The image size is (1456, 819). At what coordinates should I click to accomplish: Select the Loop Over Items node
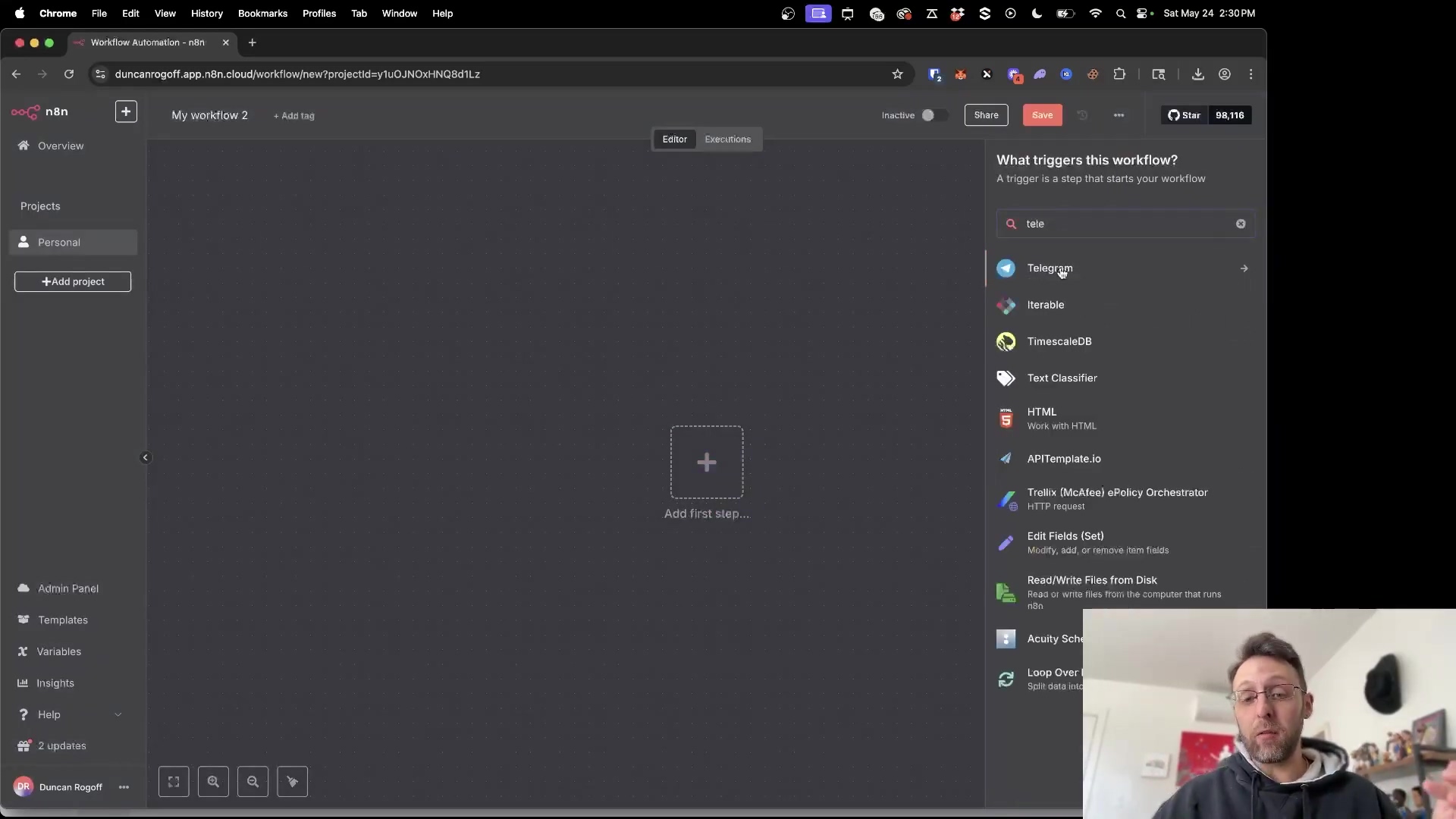(x=1039, y=679)
